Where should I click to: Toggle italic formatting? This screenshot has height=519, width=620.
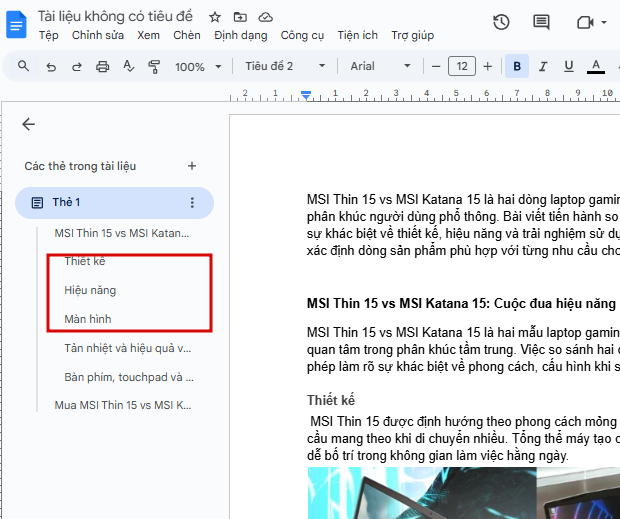coord(543,66)
